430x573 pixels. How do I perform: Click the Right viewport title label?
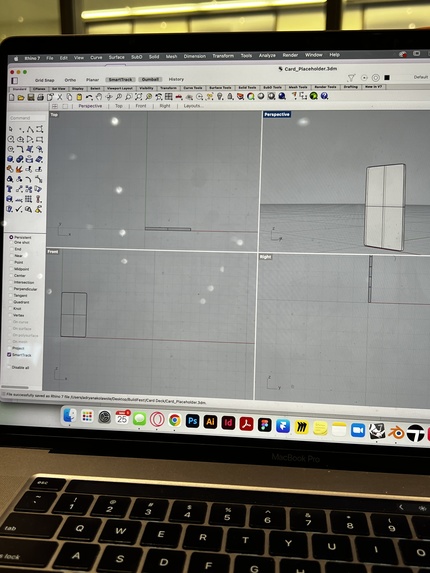(265, 257)
